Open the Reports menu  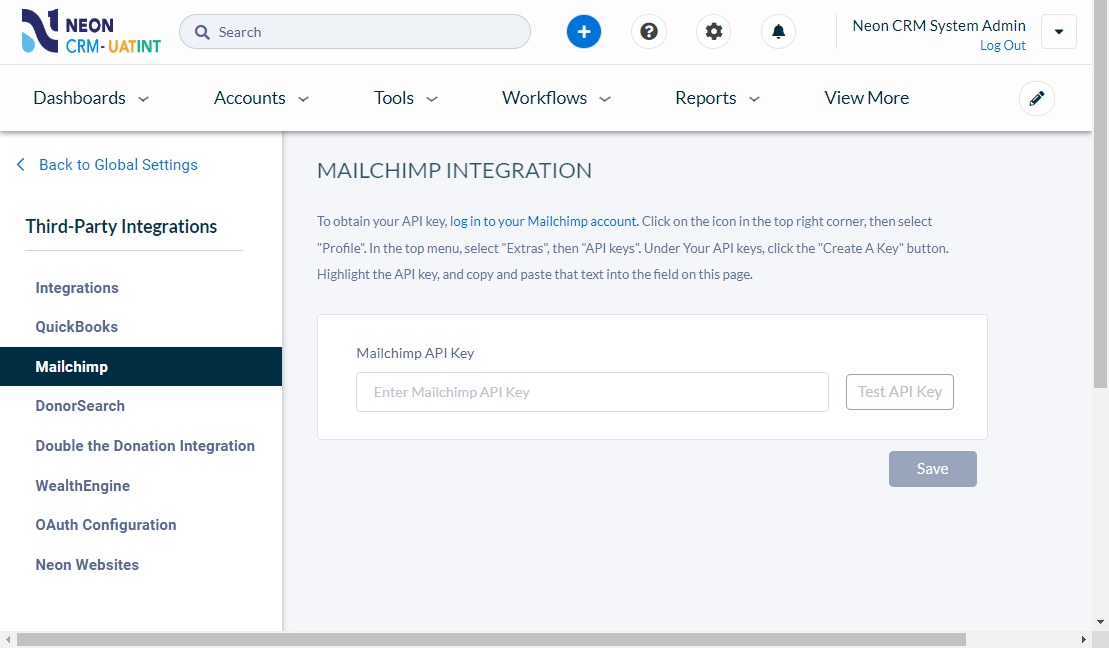point(706,98)
